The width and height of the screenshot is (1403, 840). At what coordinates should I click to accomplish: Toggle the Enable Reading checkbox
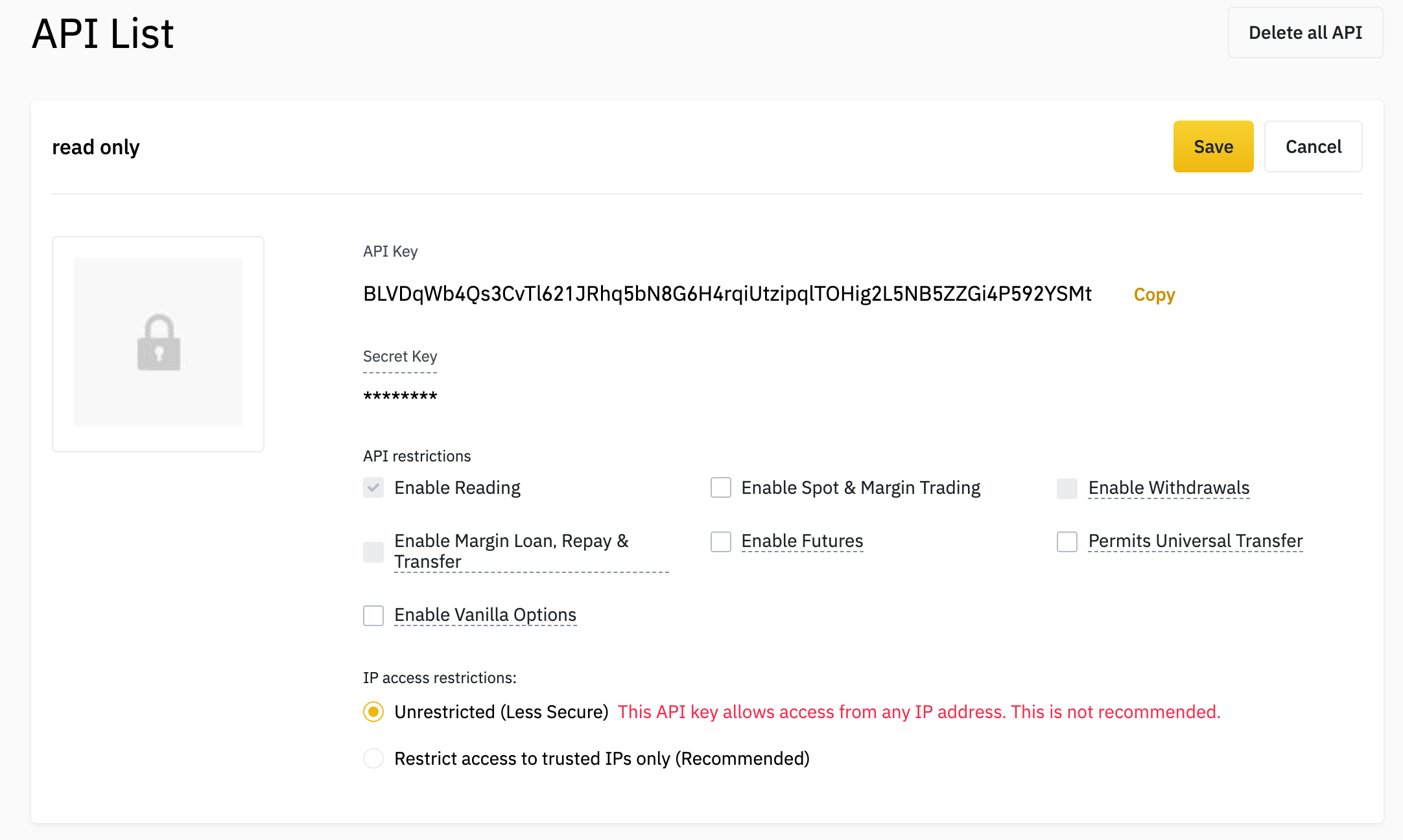click(x=373, y=487)
